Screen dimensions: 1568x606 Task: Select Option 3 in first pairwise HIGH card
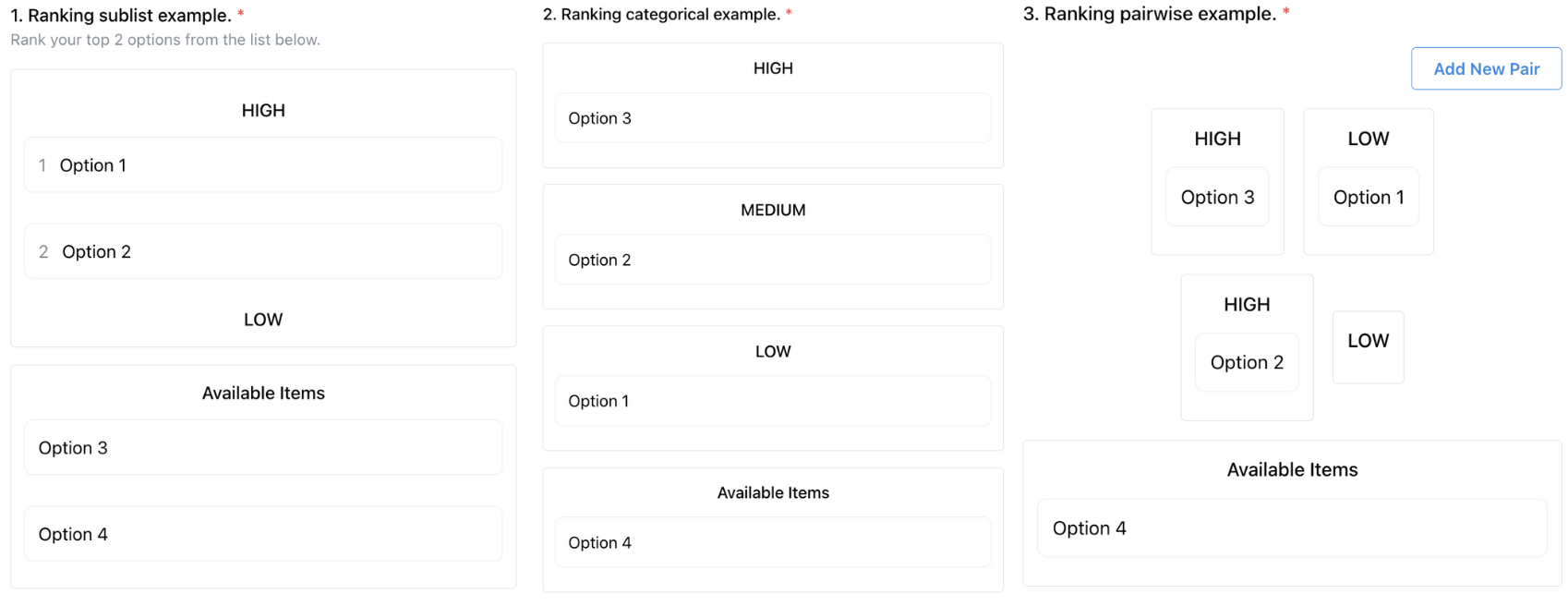click(1217, 197)
